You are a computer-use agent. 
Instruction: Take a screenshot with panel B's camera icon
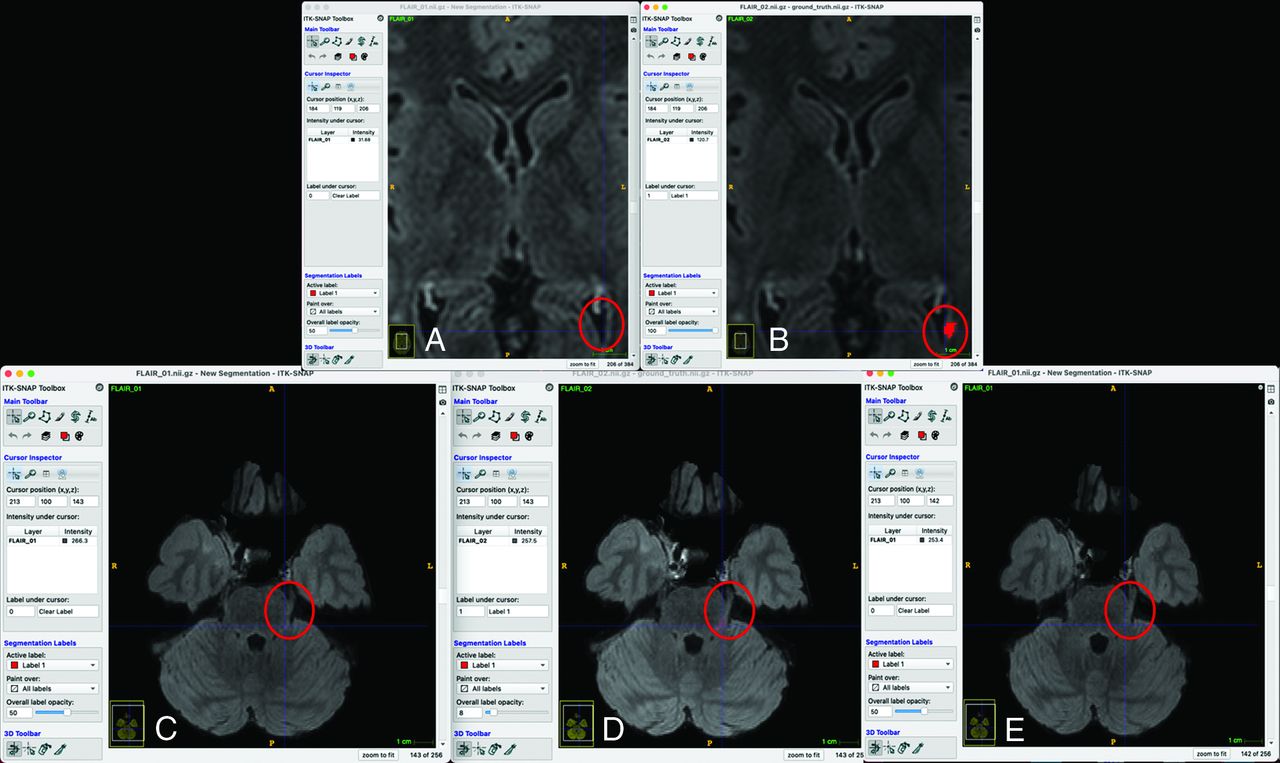(976, 31)
